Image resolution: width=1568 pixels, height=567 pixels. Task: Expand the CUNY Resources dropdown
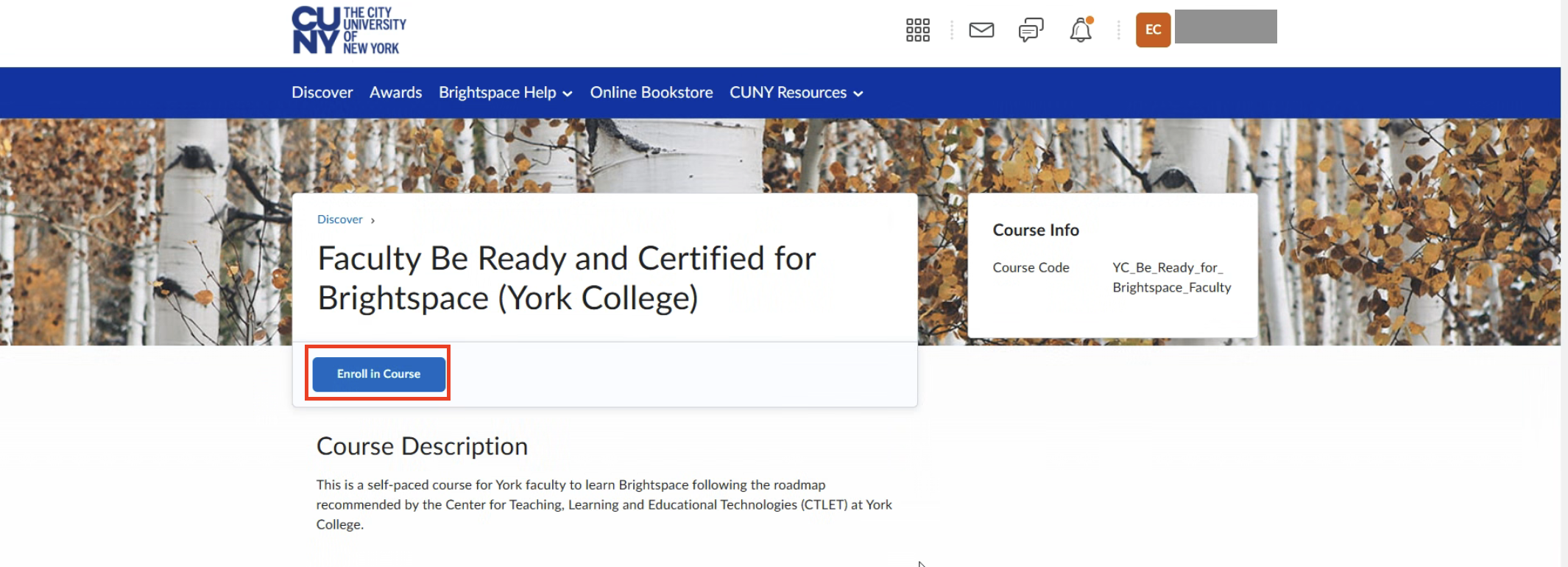click(797, 93)
